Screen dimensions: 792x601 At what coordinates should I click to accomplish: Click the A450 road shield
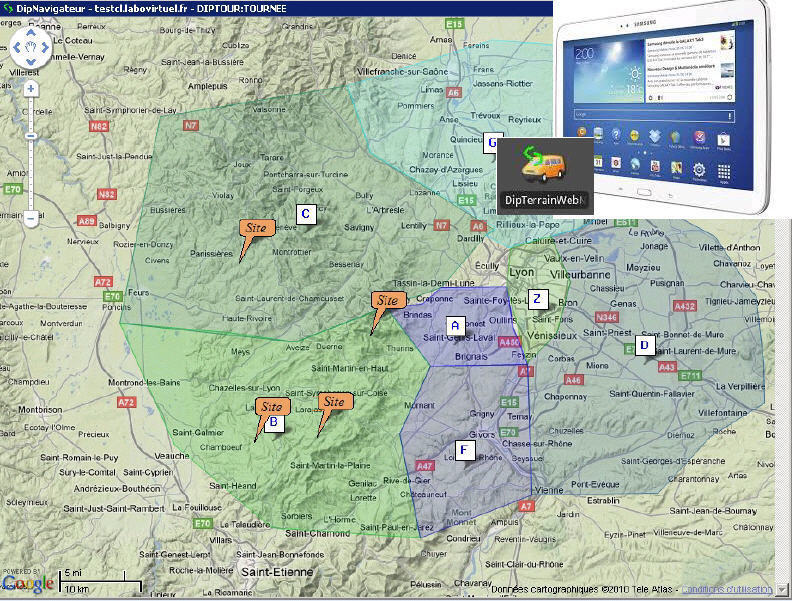(x=509, y=342)
